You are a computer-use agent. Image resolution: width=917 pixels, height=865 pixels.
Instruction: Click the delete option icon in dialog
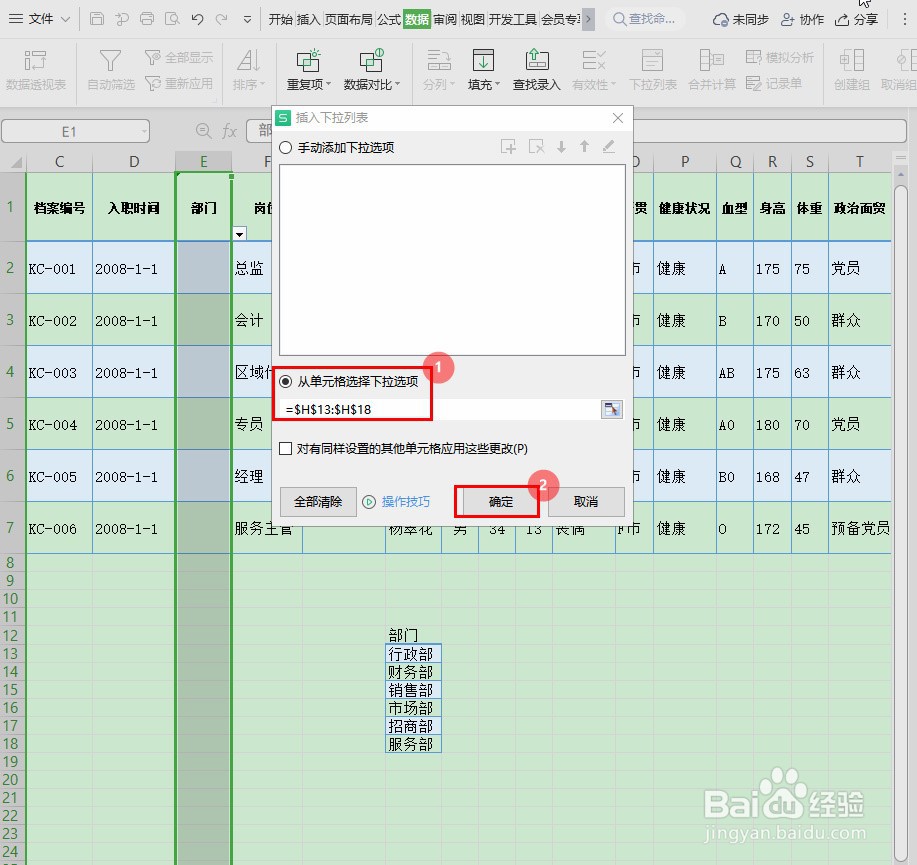point(536,147)
